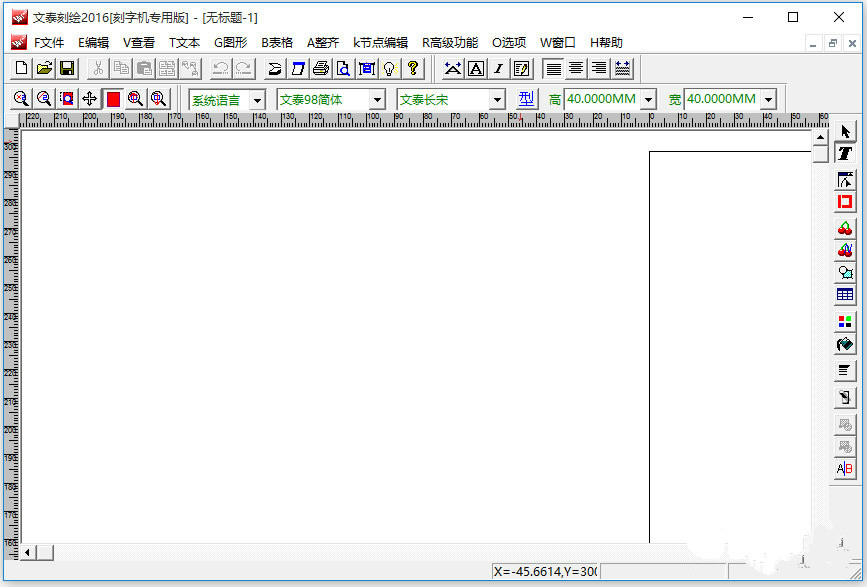
Task: Click the yellow question mark help icon
Action: pyautogui.click(x=412, y=69)
